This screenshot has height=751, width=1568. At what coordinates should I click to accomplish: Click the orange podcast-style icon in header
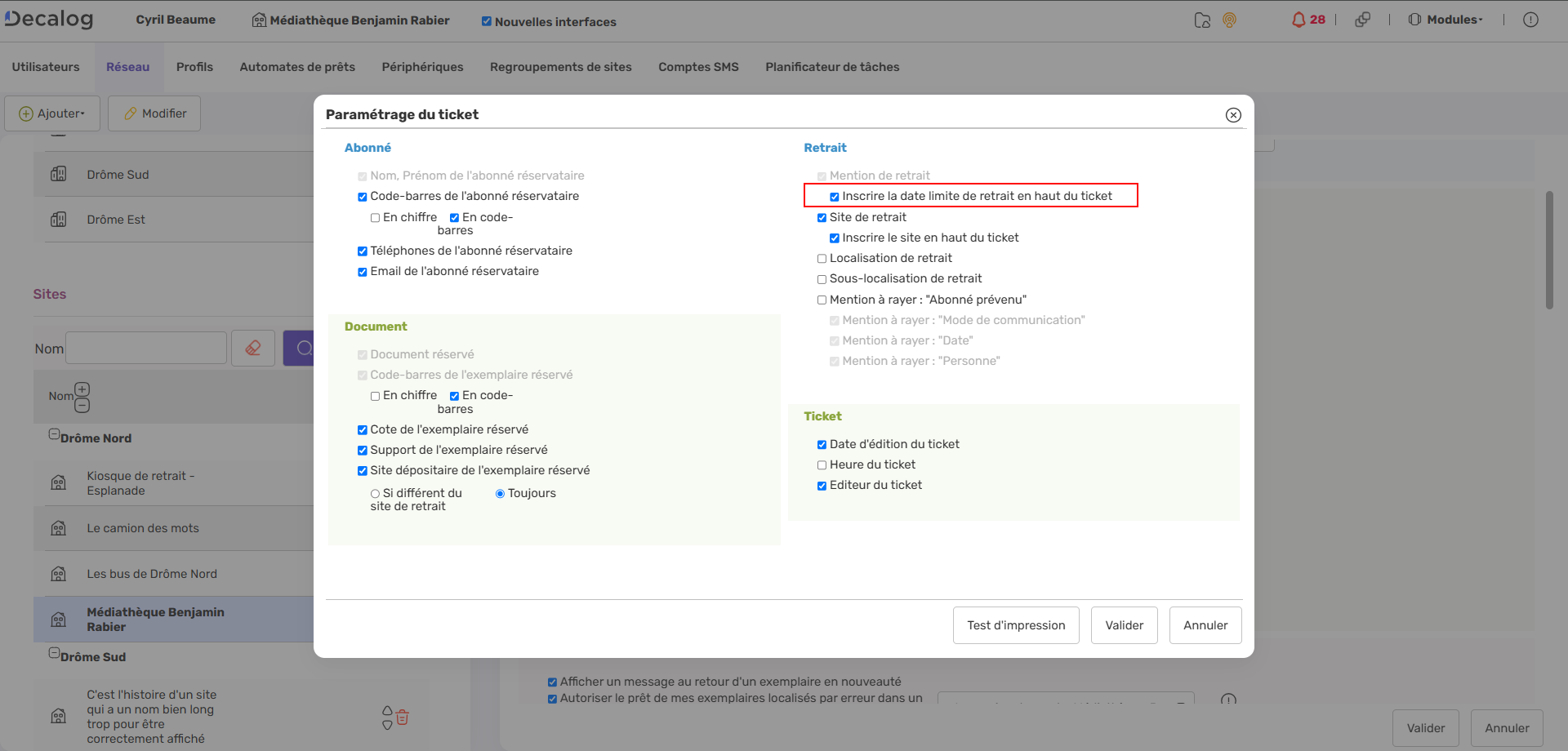(x=1229, y=20)
